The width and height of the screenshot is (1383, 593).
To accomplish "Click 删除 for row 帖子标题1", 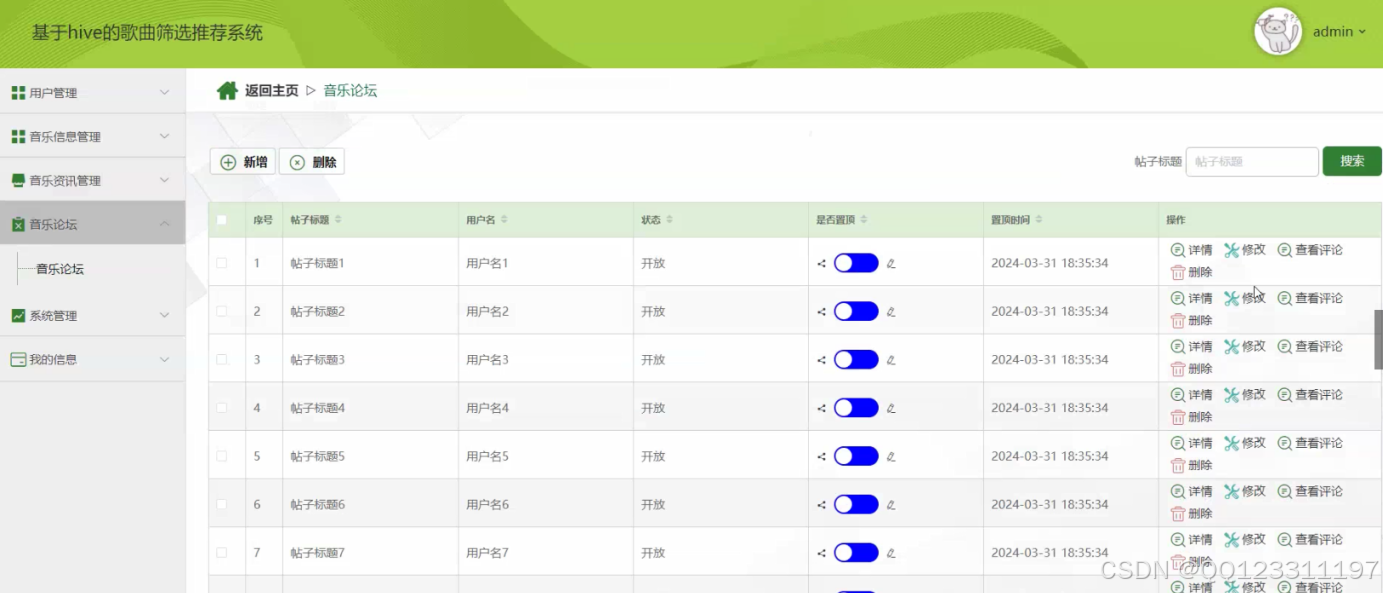I will point(1192,272).
